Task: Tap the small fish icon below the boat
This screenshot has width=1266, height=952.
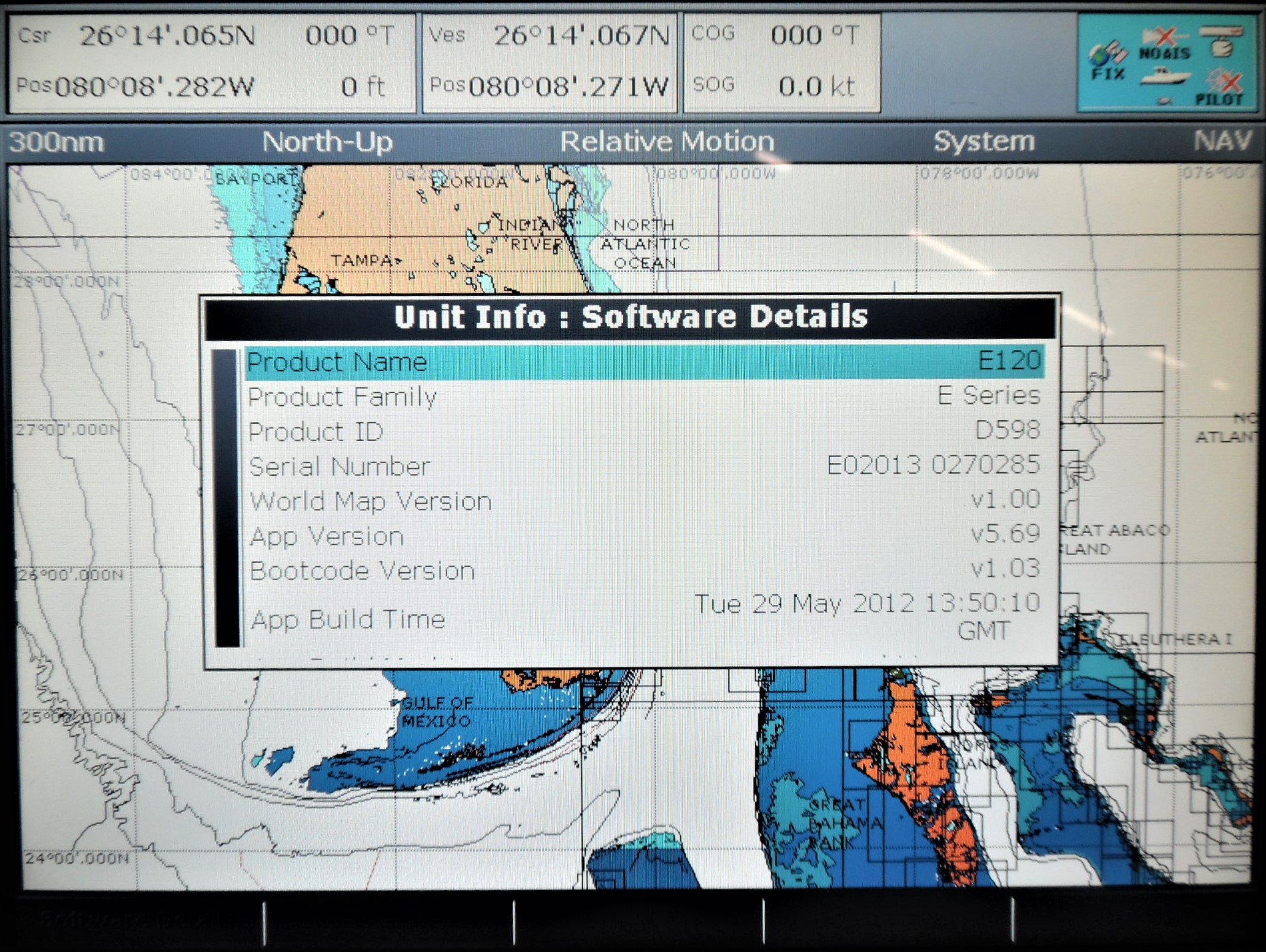Action: [x=1164, y=101]
